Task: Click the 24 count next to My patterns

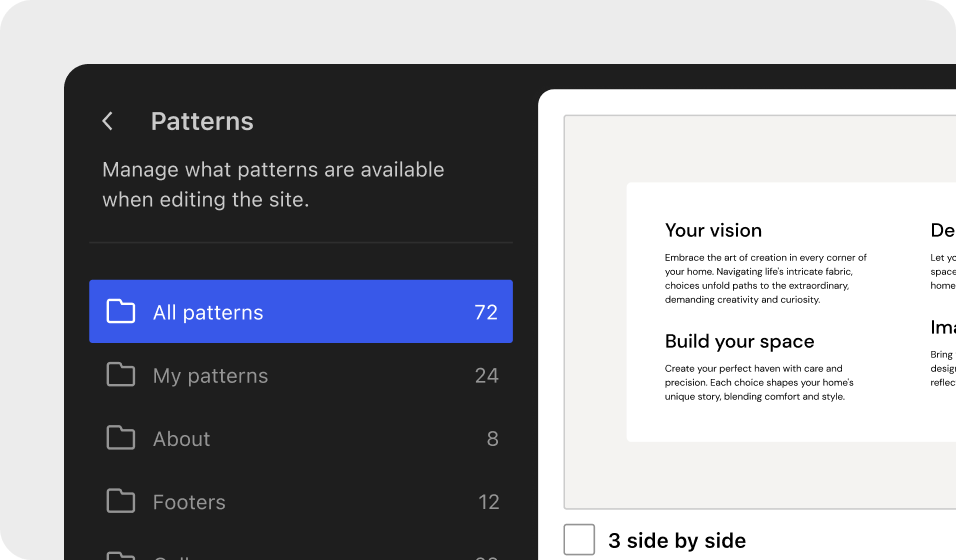Action: 486,376
